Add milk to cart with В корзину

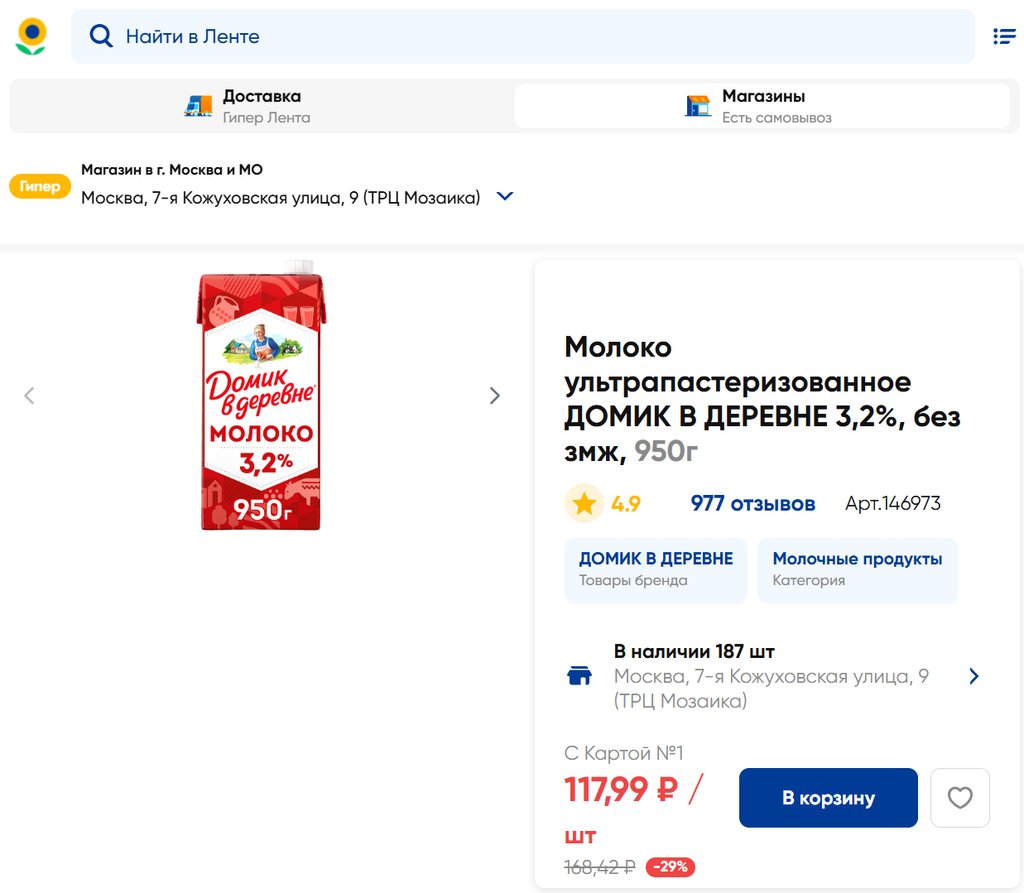(x=828, y=798)
